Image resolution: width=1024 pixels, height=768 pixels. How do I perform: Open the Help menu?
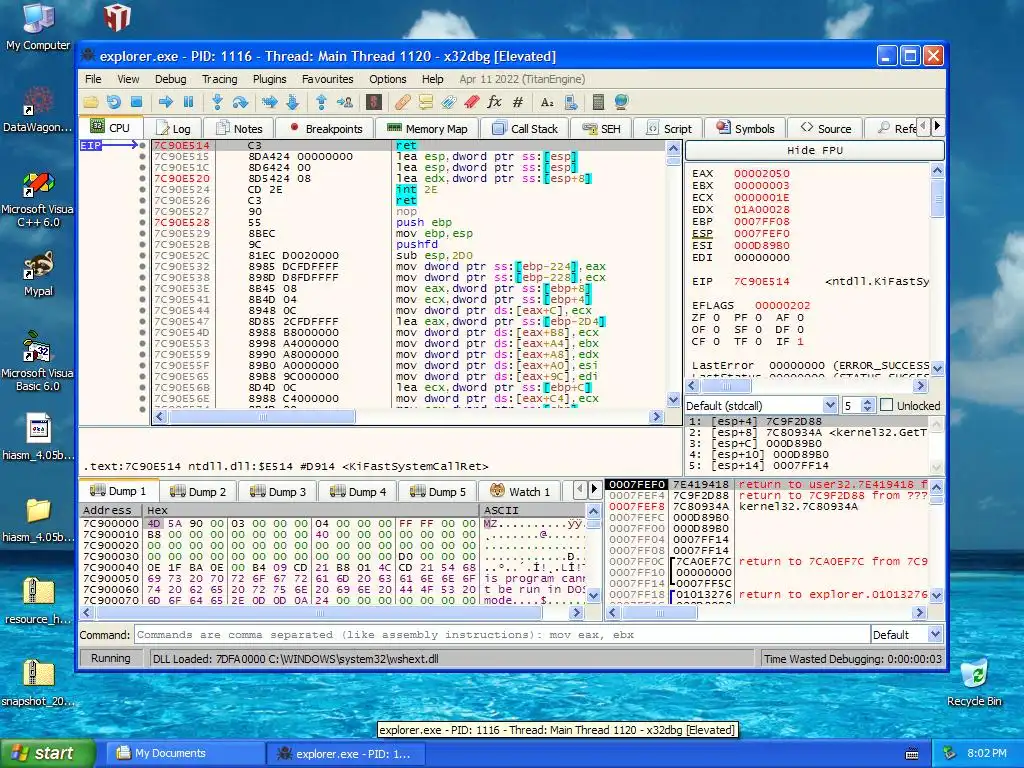click(432, 79)
